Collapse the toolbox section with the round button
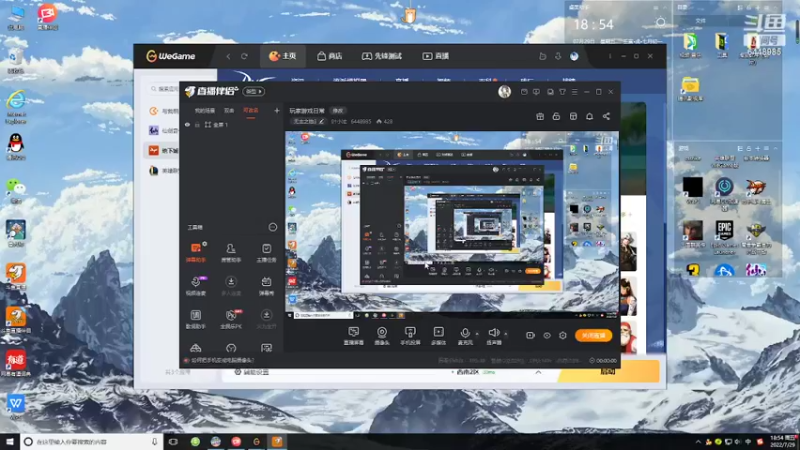The height and width of the screenshot is (450, 800). coord(273,227)
